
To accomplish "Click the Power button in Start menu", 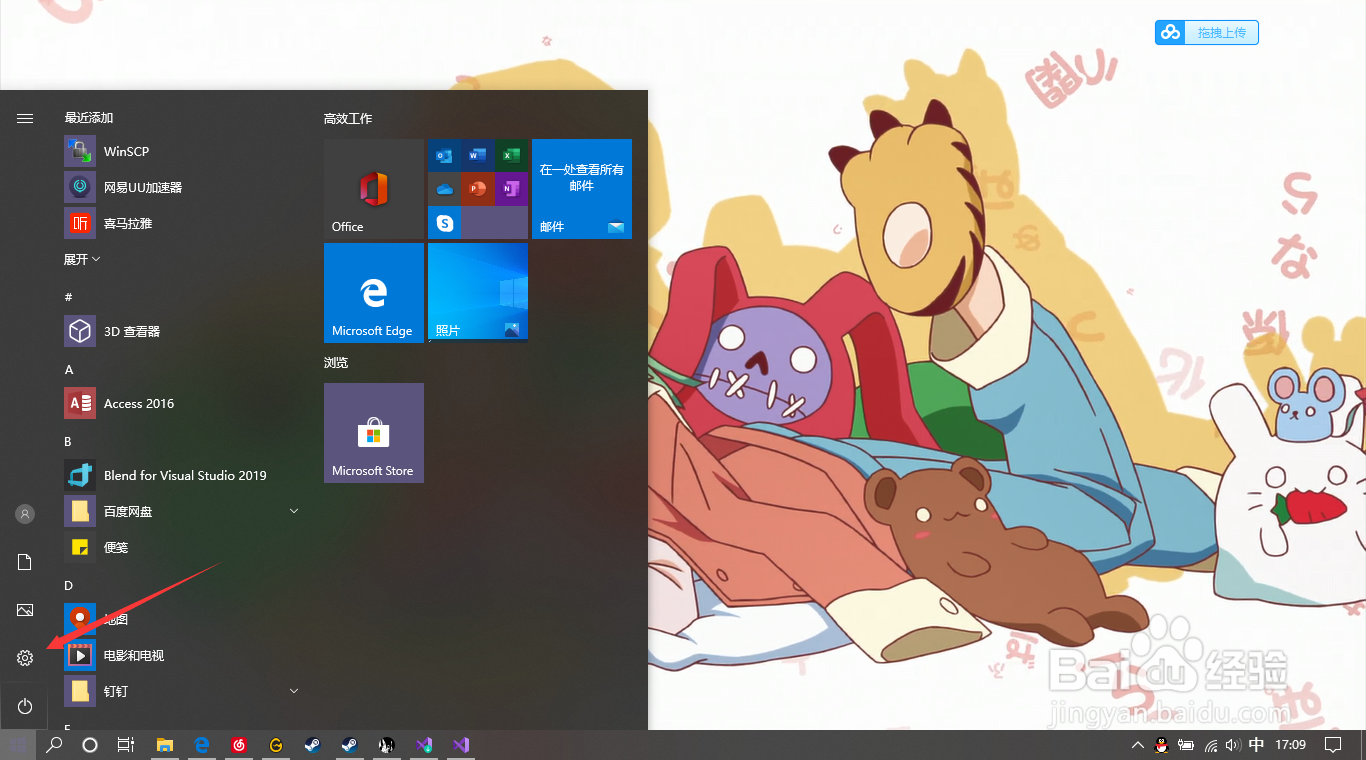I will [25, 706].
